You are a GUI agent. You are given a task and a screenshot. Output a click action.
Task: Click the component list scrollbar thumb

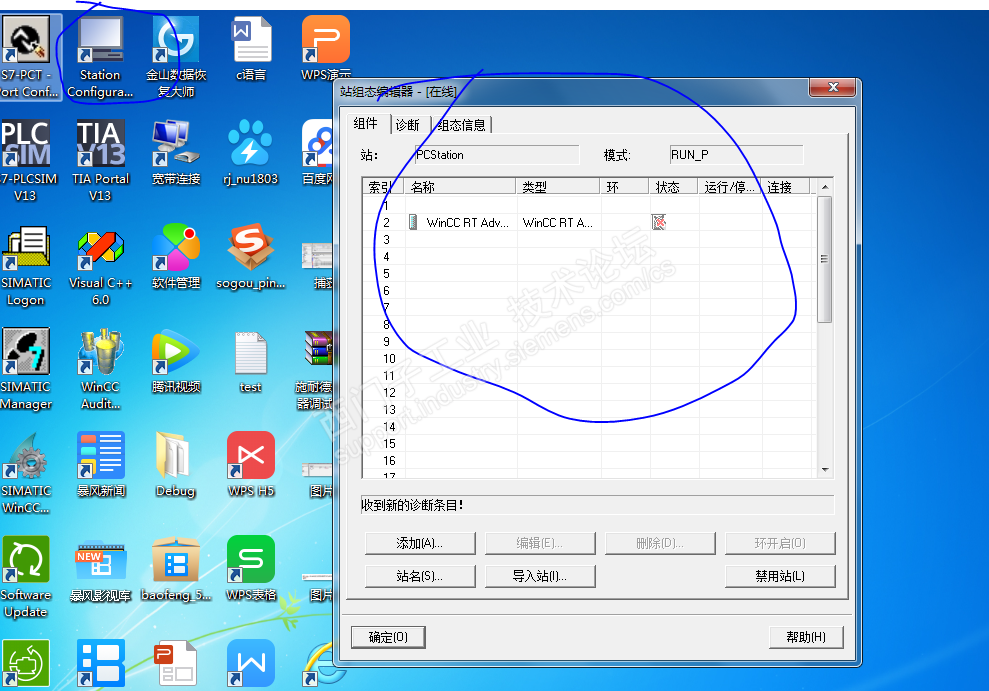pyautogui.click(x=824, y=259)
